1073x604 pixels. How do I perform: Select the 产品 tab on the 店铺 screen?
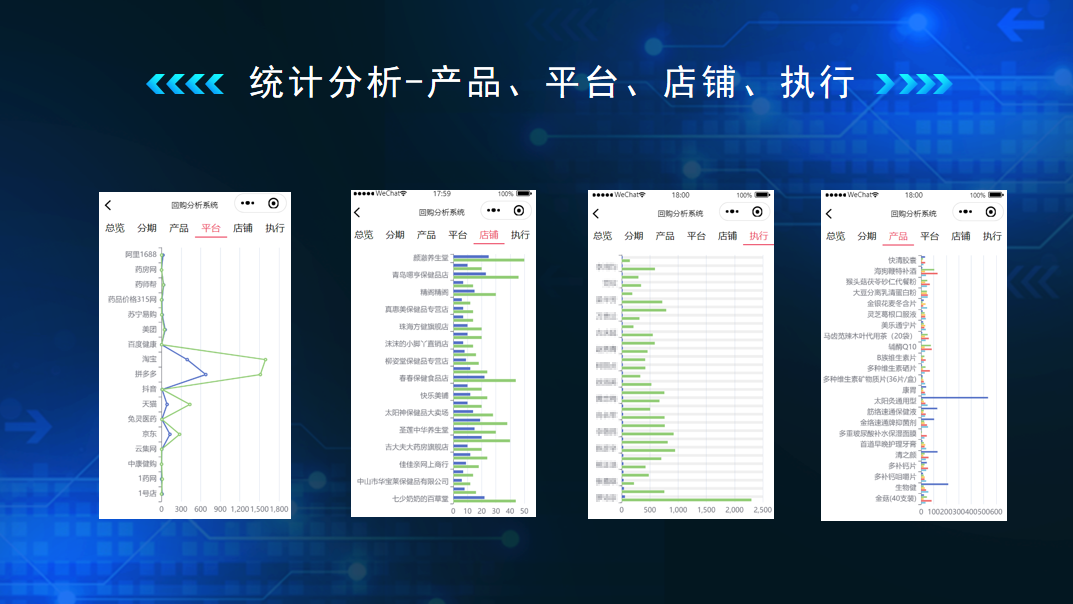425,233
